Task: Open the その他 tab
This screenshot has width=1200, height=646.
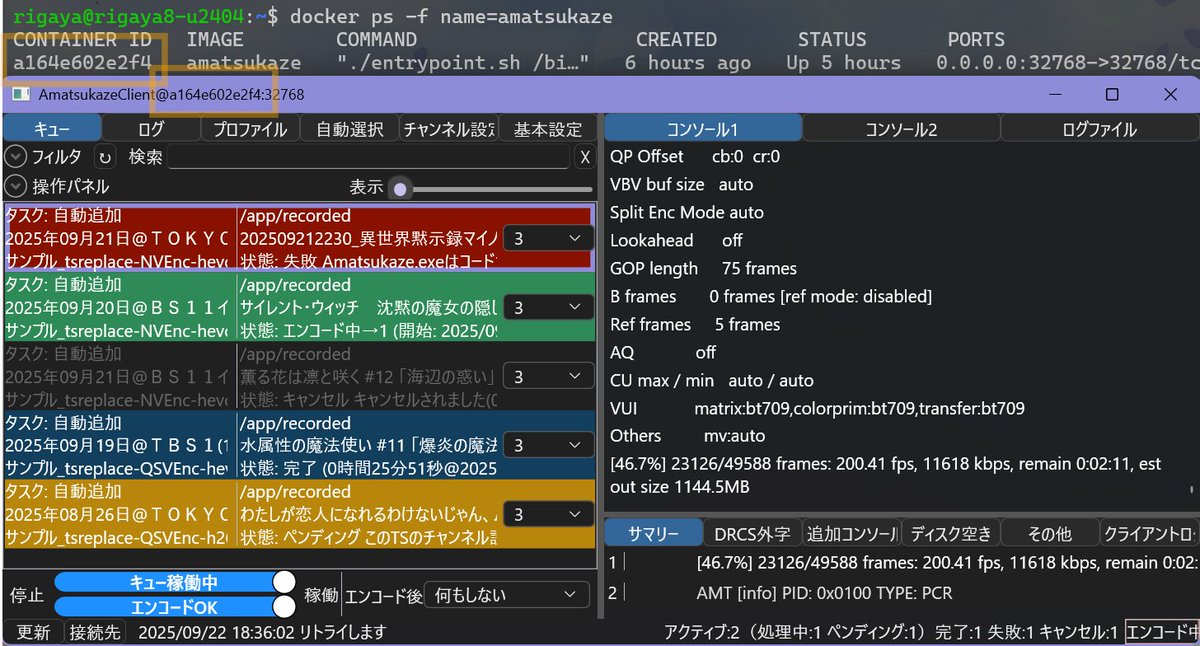Action: point(1049,533)
